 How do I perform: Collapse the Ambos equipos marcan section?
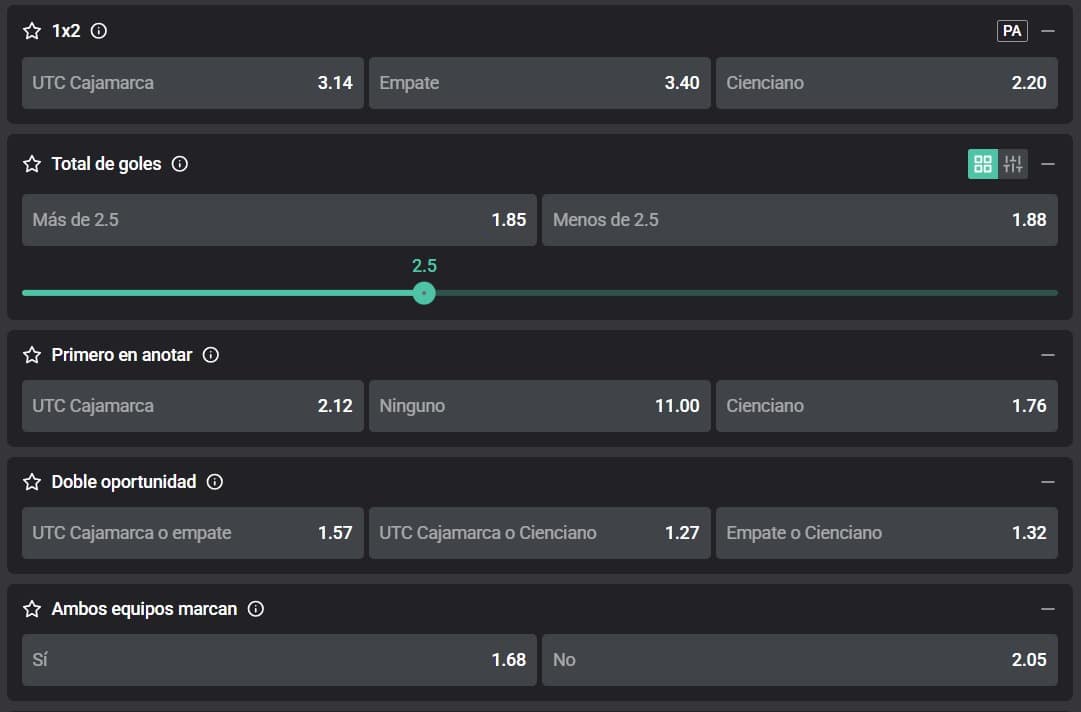tap(1047, 609)
